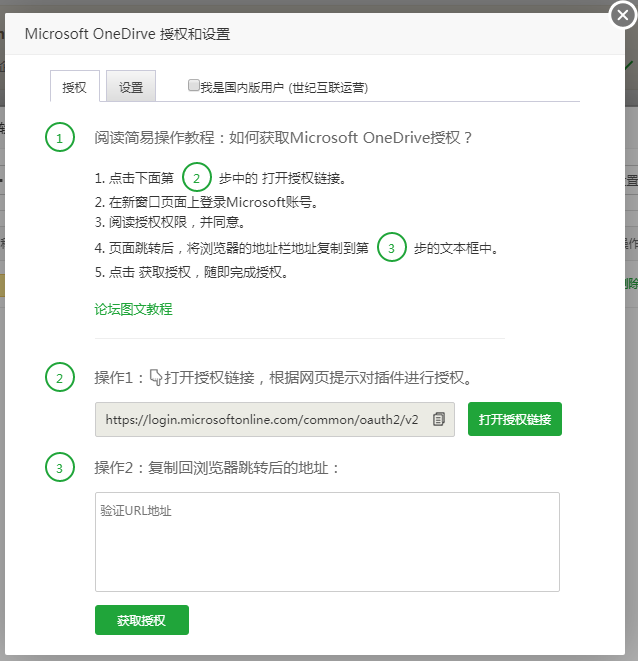The image size is (638, 661).
Task: Switch to the 授权 tab
Action: [x=75, y=87]
